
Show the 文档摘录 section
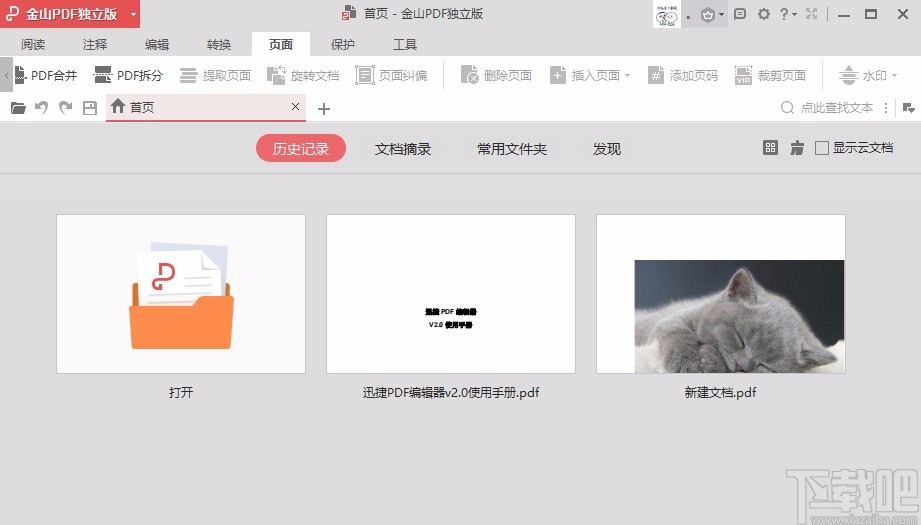click(403, 149)
